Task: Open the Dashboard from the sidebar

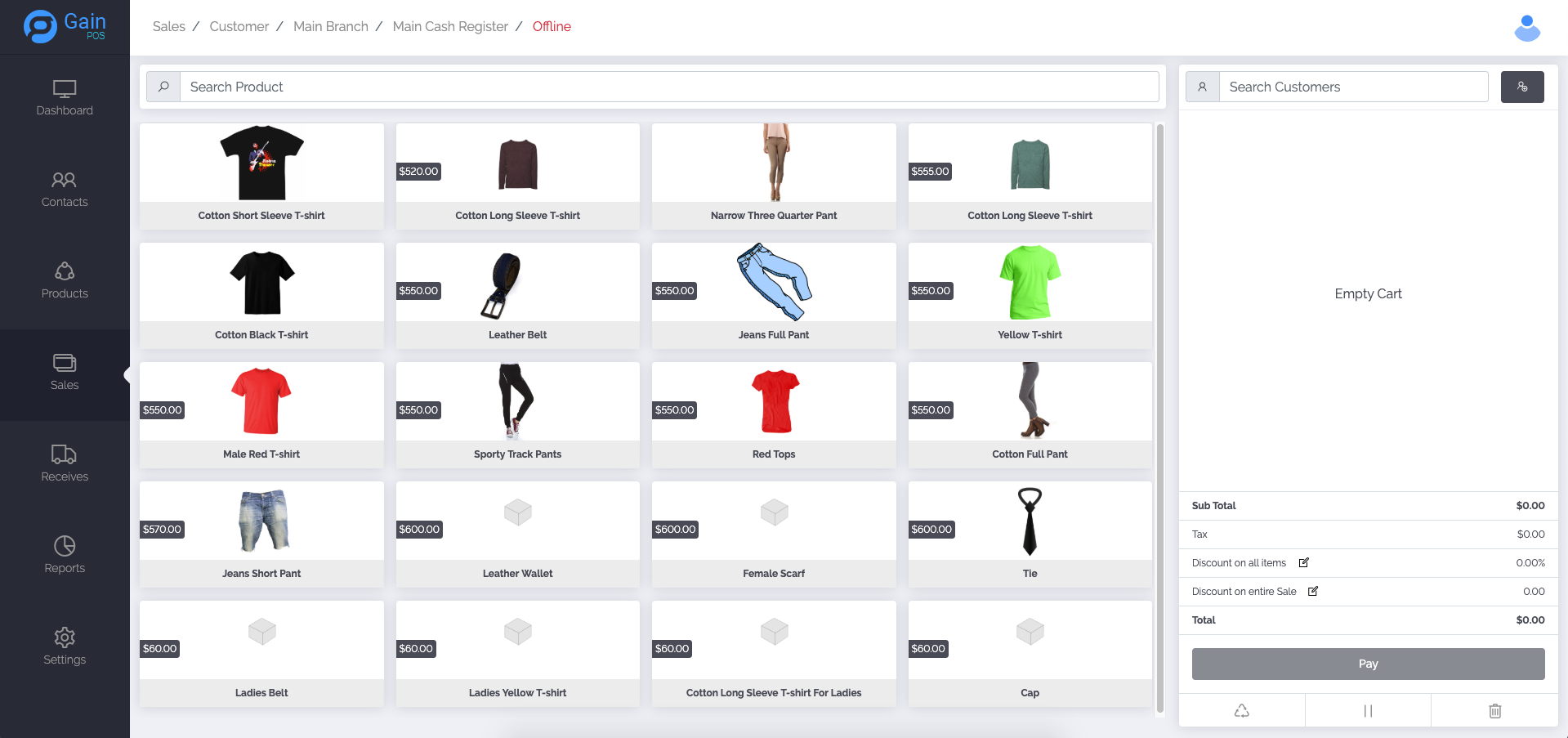Action: pyautogui.click(x=65, y=98)
